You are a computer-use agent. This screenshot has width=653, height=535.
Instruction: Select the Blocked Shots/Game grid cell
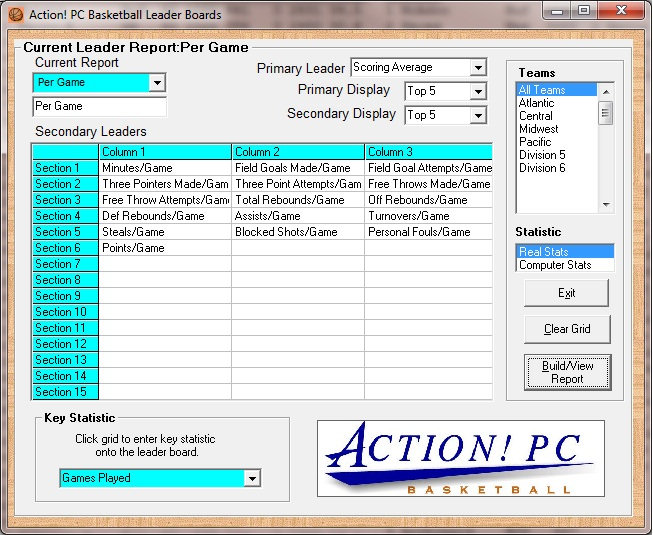point(297,232)
